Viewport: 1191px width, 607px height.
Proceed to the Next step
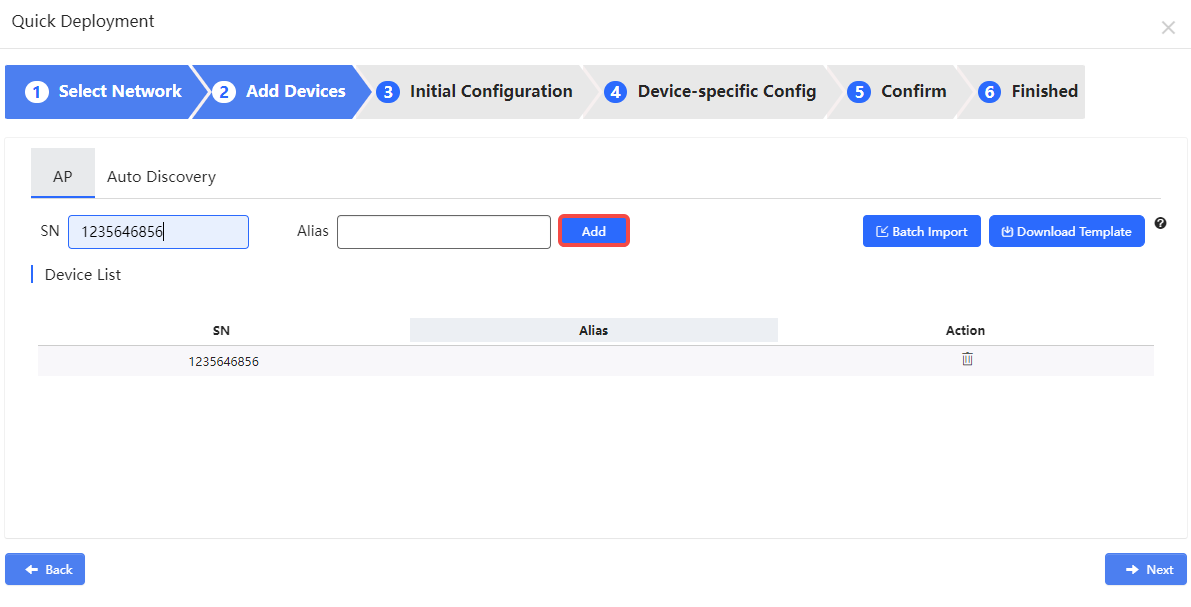click(1145, 569)
